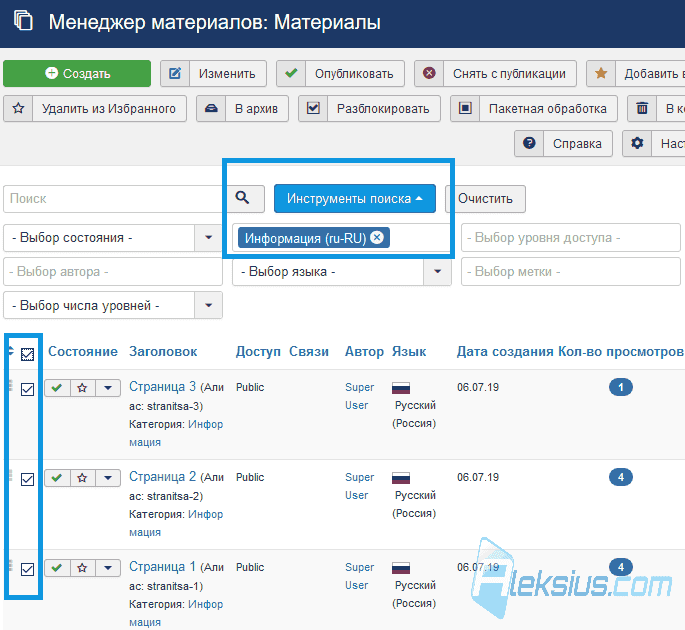Click the Пакетная обработка button label
The width and height of the screenshot is (685, 630).
coord(548,108)
